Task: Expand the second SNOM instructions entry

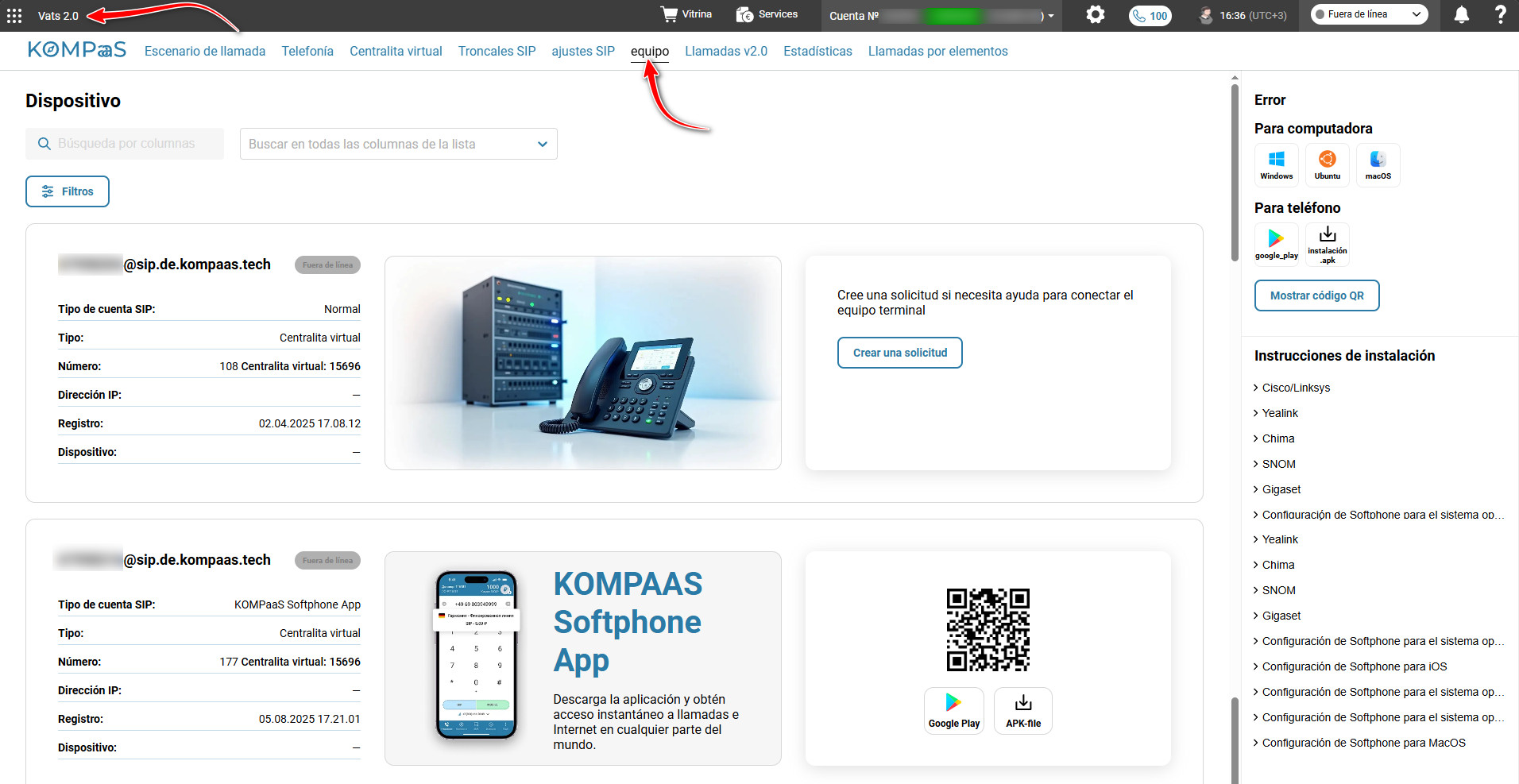Action: pyautogui.click(x=1274, y=590)
